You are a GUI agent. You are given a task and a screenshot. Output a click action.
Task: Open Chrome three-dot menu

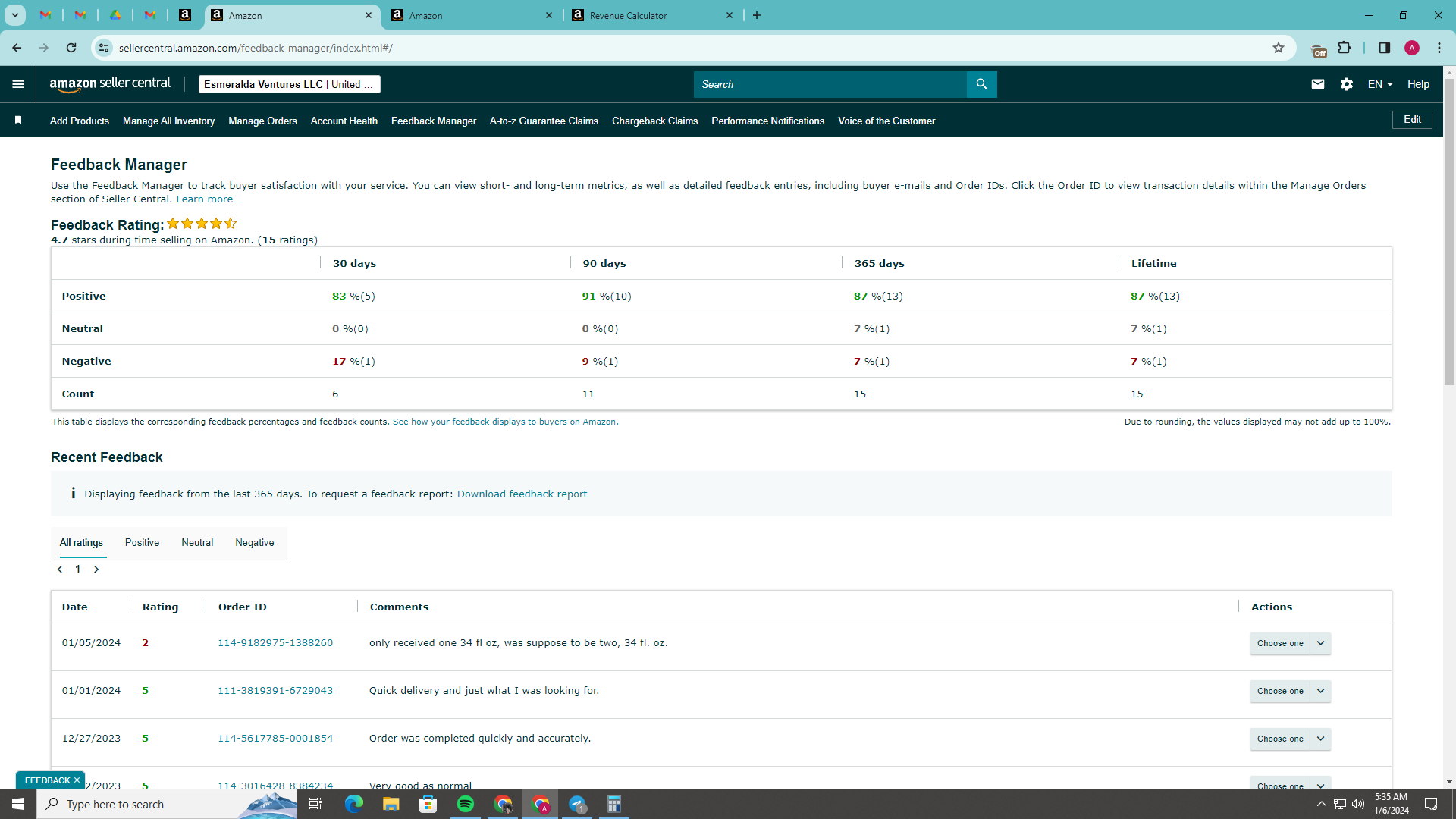pos(1439,48)
